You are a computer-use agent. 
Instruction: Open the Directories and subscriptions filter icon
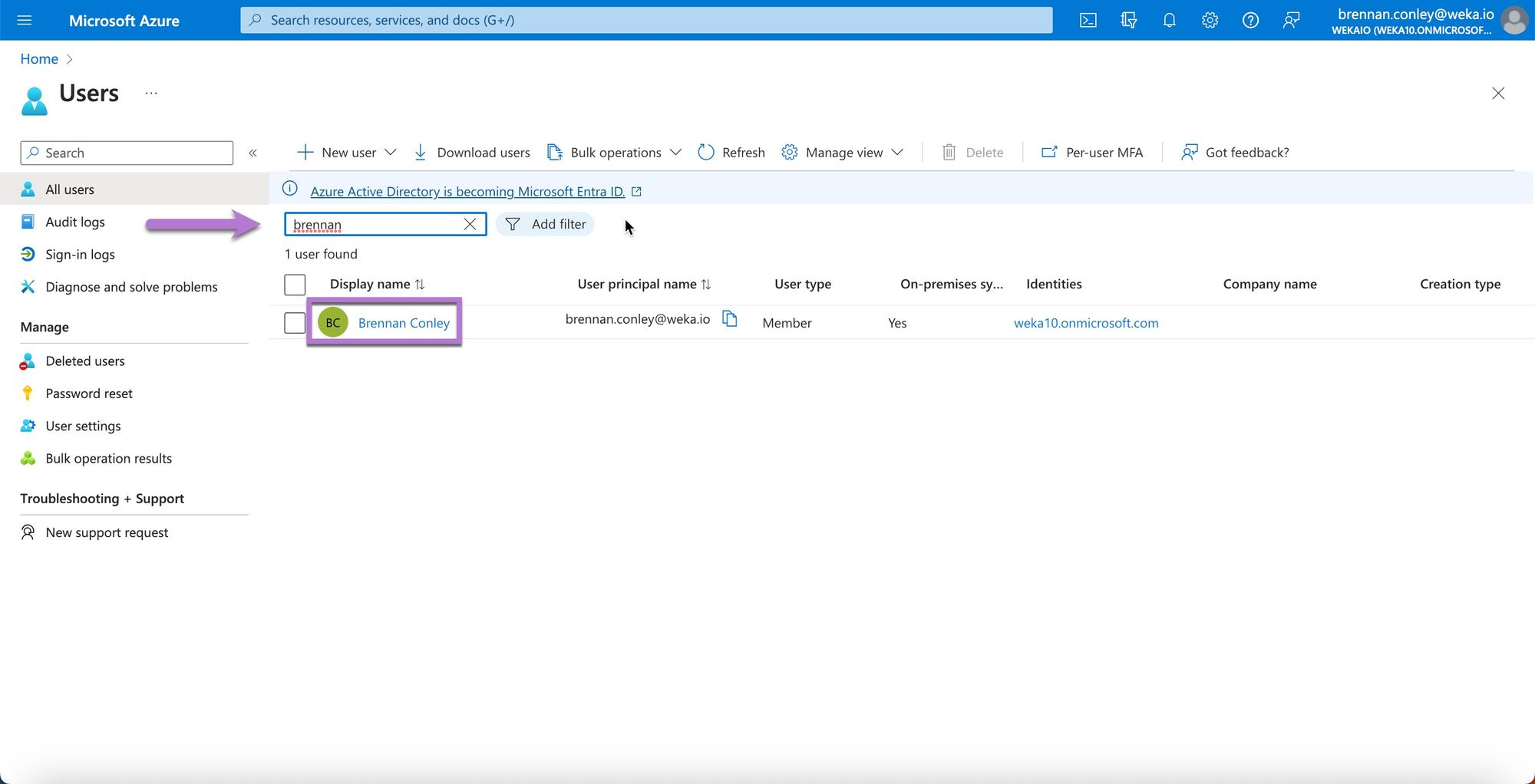(1128, 21)
